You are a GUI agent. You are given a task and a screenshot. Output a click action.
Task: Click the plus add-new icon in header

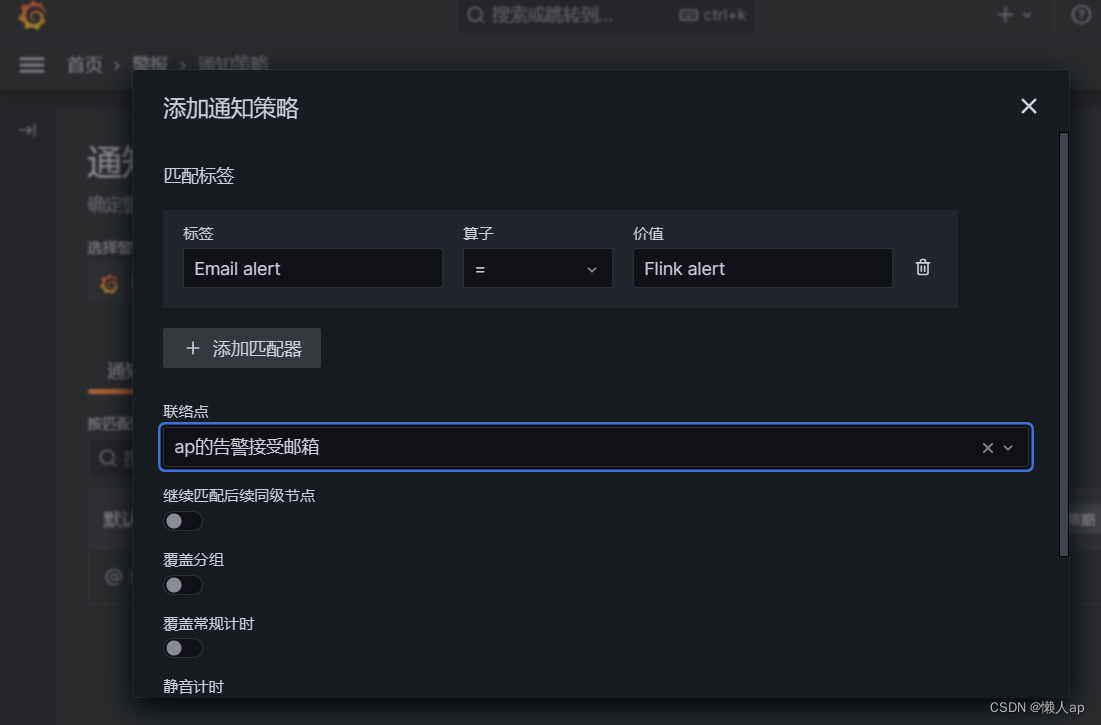coord(1005,15)
